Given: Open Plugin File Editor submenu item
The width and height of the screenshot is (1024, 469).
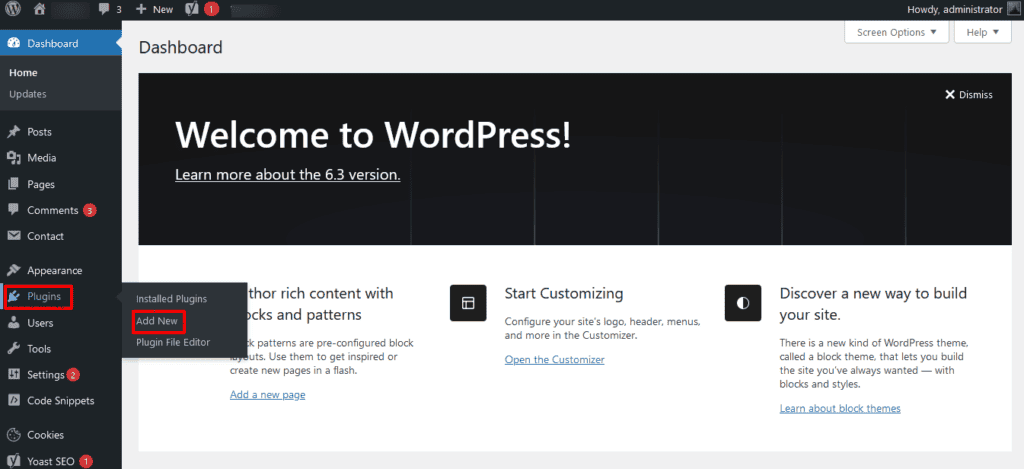Looking at the screenshot, I should [173, 342].
